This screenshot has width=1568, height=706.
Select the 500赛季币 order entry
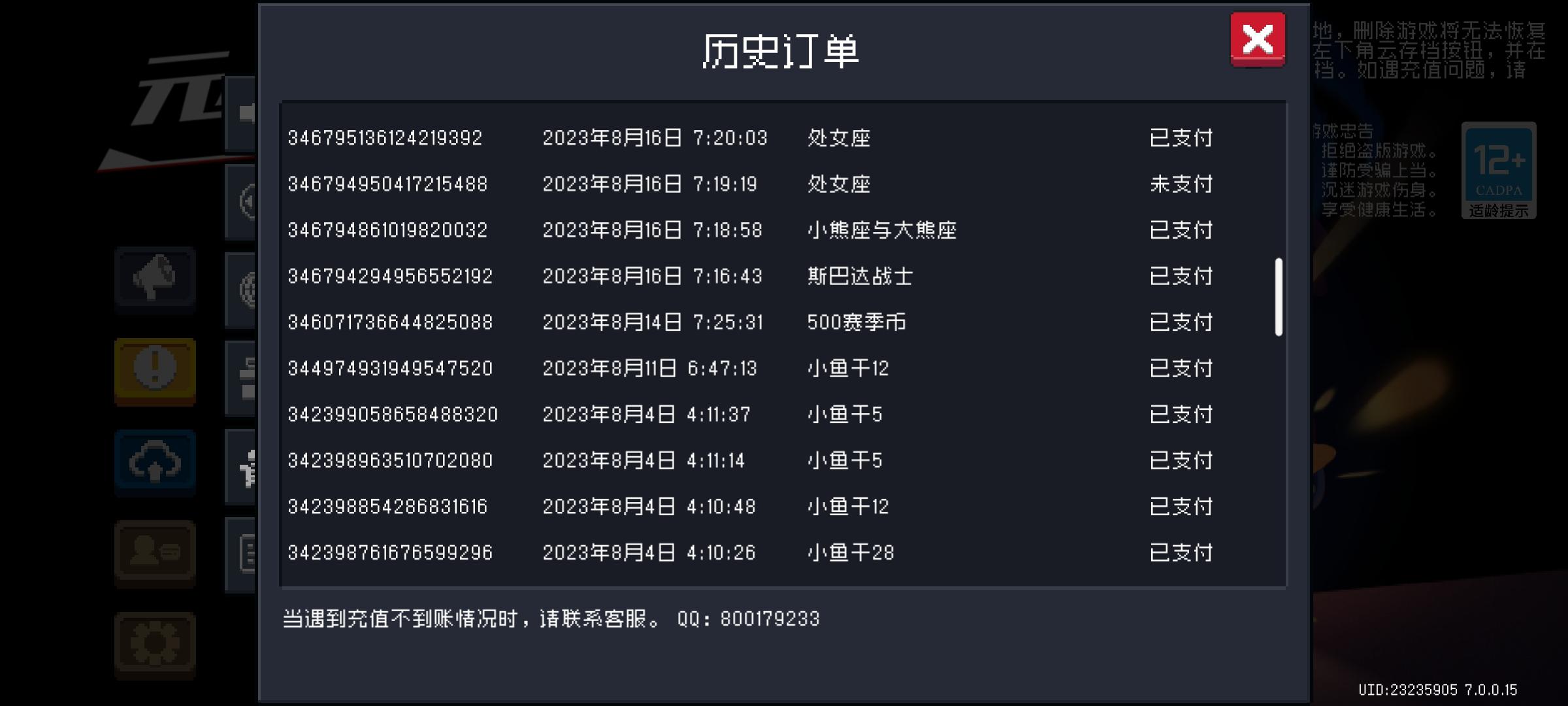[856, 322]
